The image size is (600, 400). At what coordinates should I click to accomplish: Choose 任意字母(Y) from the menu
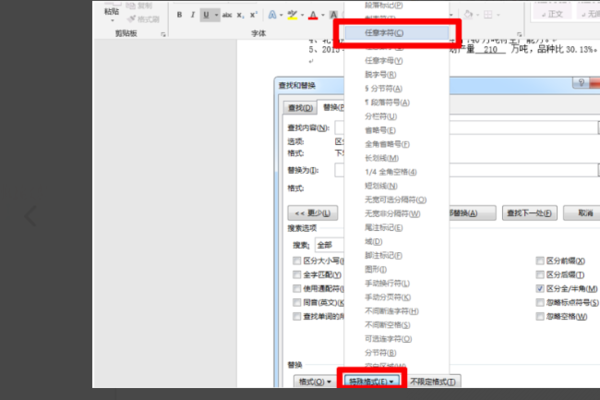point(384,60)
